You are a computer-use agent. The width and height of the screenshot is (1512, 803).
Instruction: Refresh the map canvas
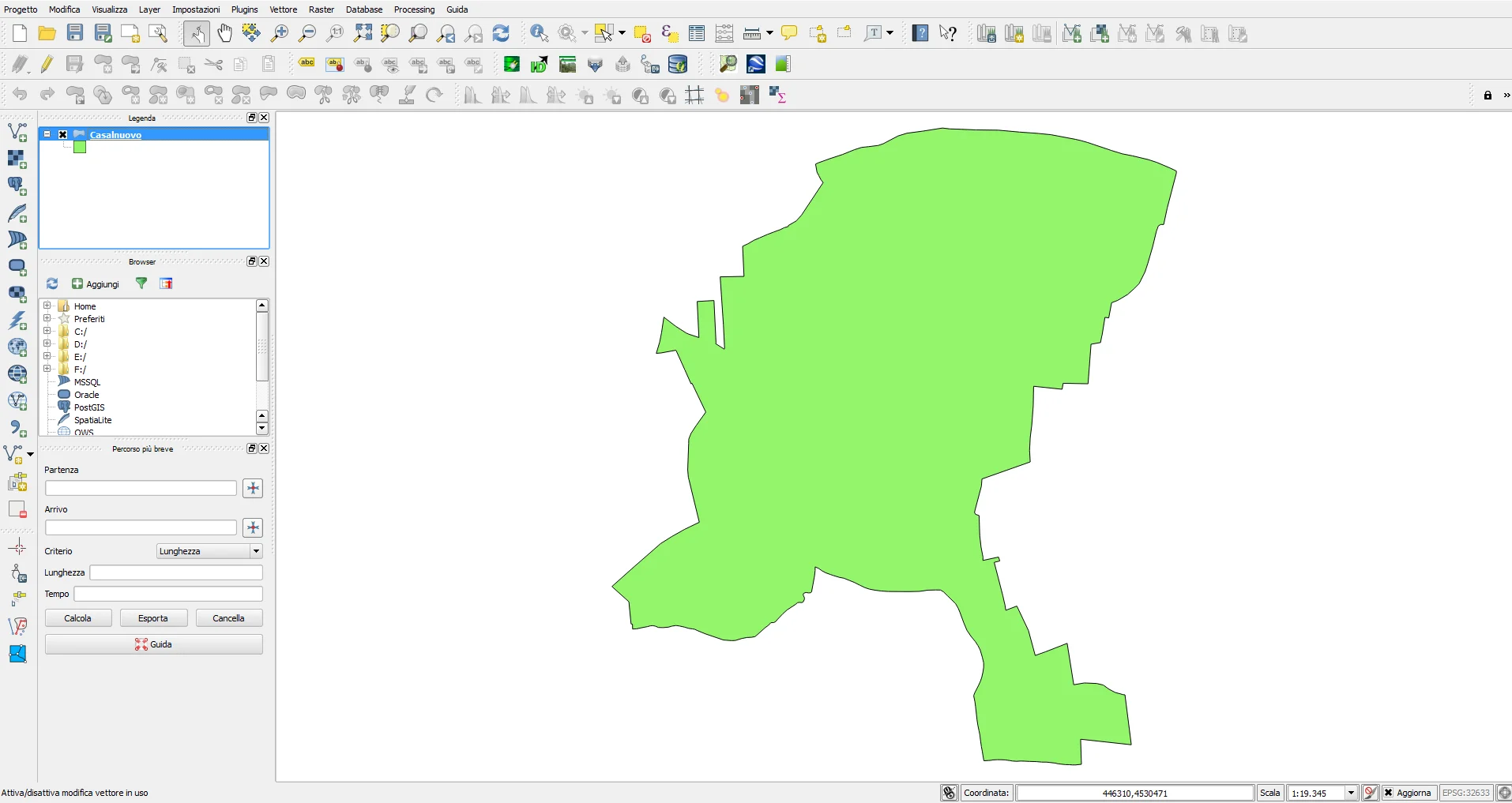(501, 33)
